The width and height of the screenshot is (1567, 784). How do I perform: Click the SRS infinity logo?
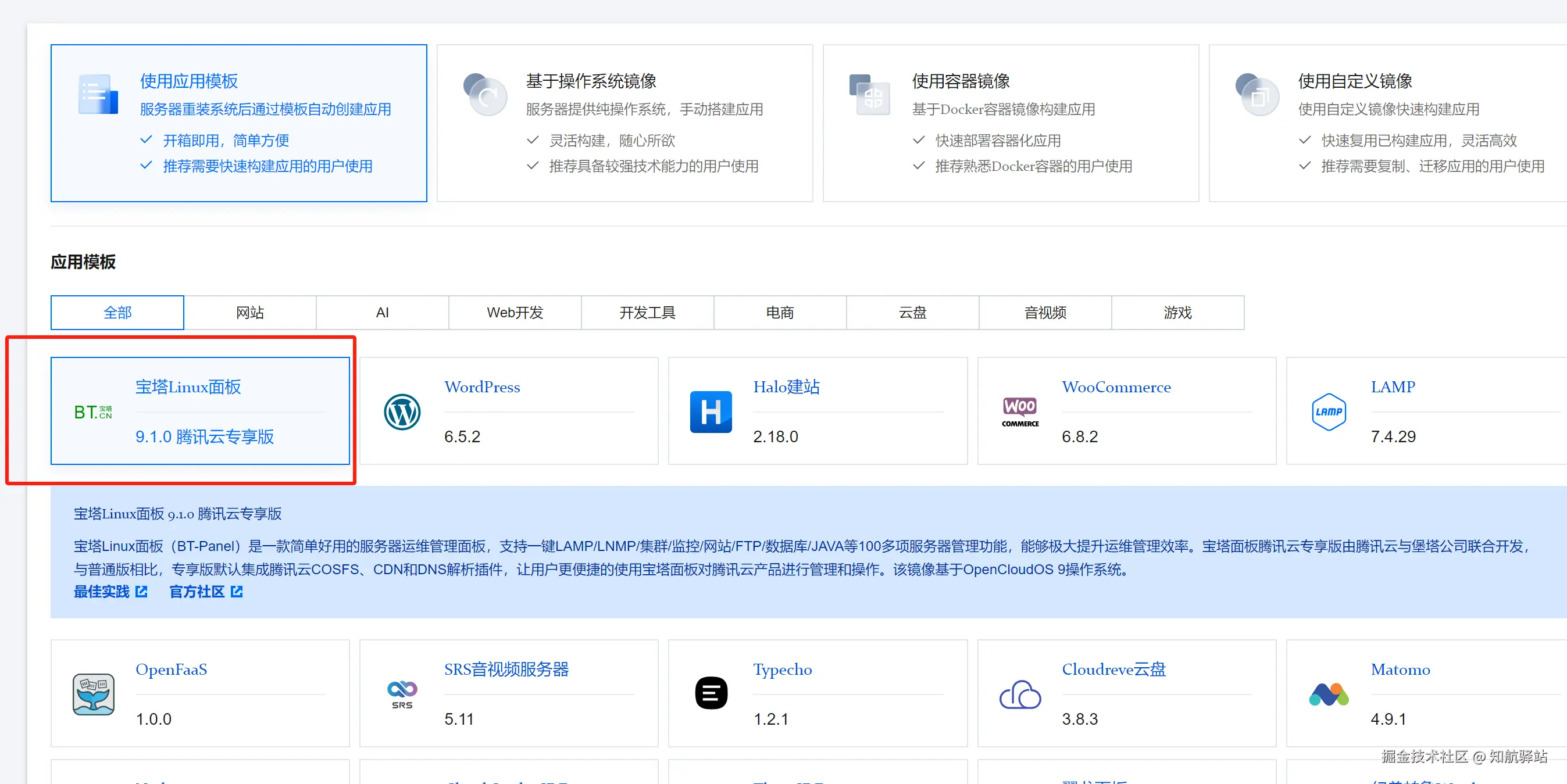(402, 694)
